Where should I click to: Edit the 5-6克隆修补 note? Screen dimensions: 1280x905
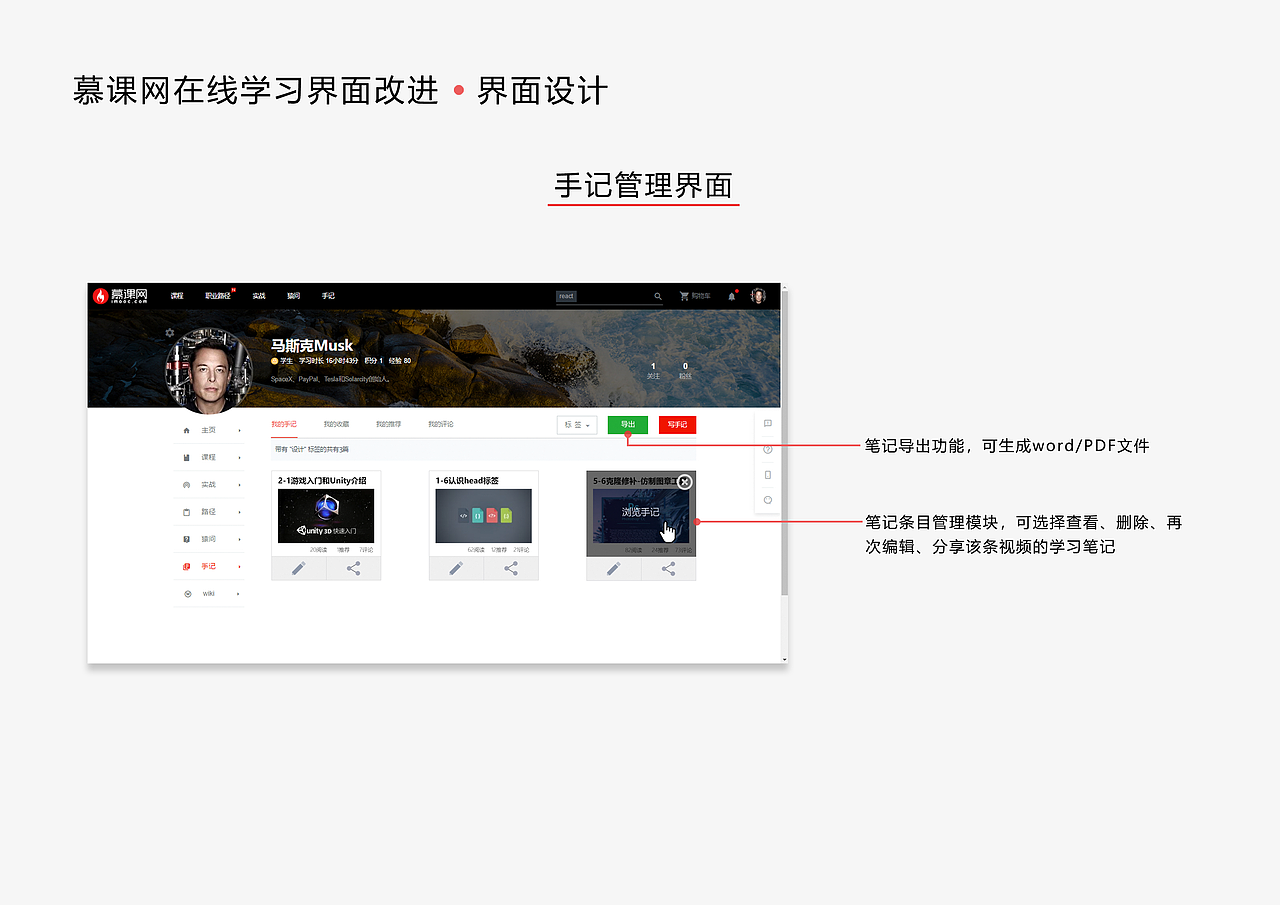pyautogui.click(x=613, y=568)
